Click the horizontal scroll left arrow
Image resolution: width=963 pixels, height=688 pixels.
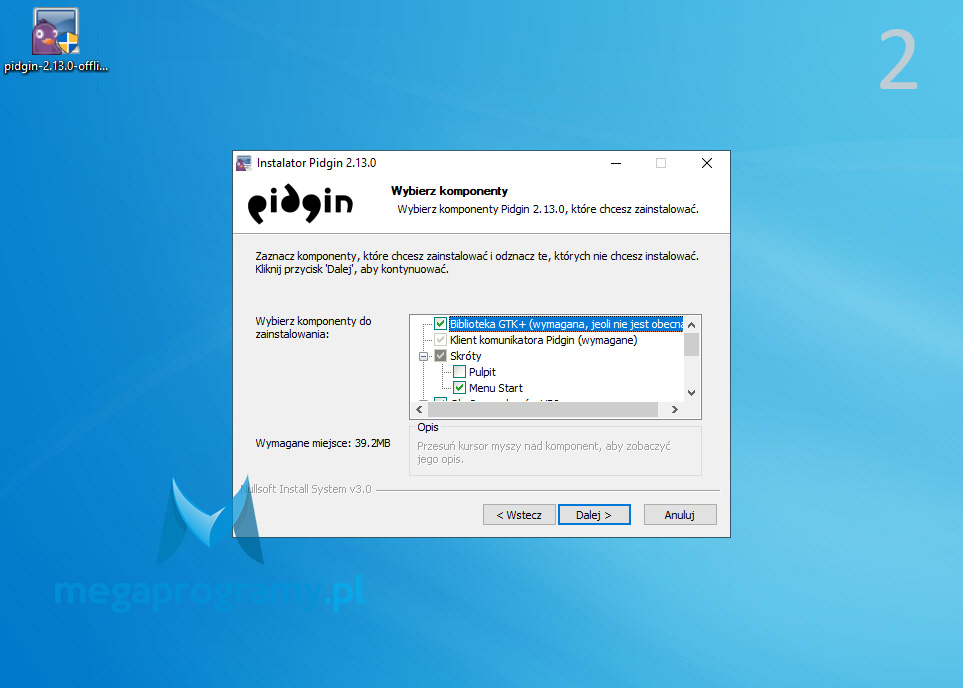(x=419, y=409)
